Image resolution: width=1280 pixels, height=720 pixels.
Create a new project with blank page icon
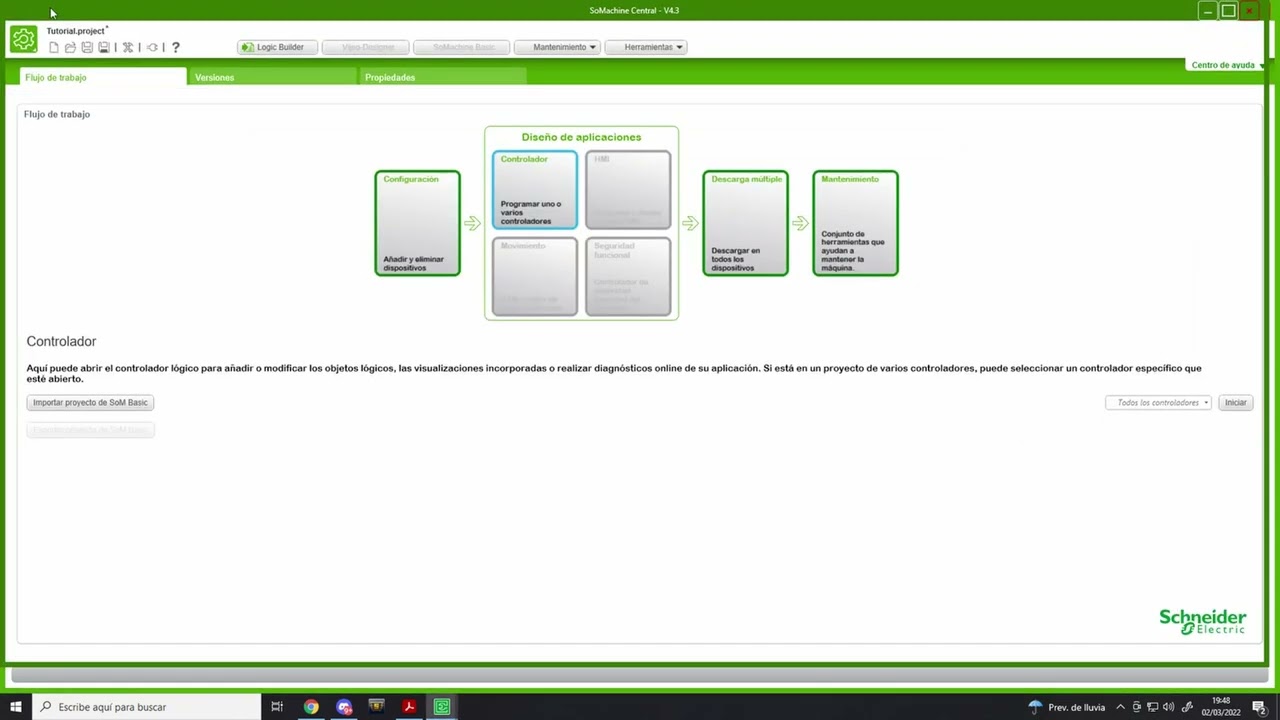[x=54, y=47]
